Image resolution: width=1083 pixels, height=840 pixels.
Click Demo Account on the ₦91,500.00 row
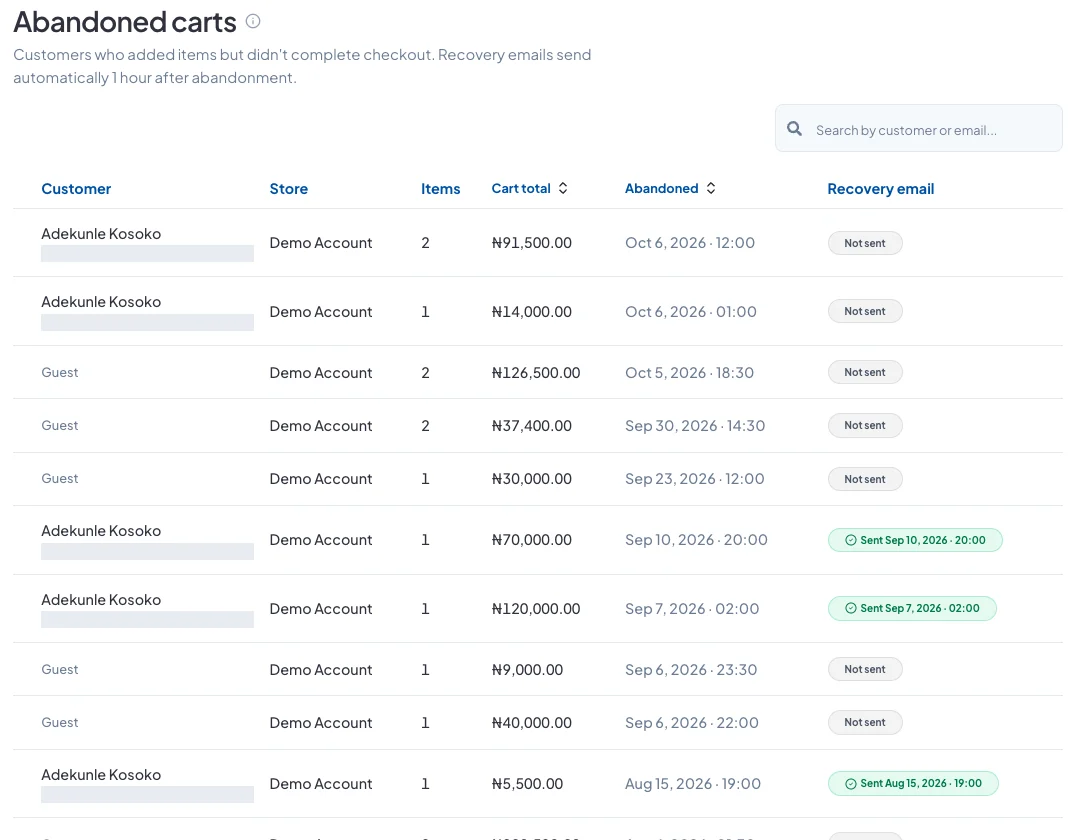320,243
